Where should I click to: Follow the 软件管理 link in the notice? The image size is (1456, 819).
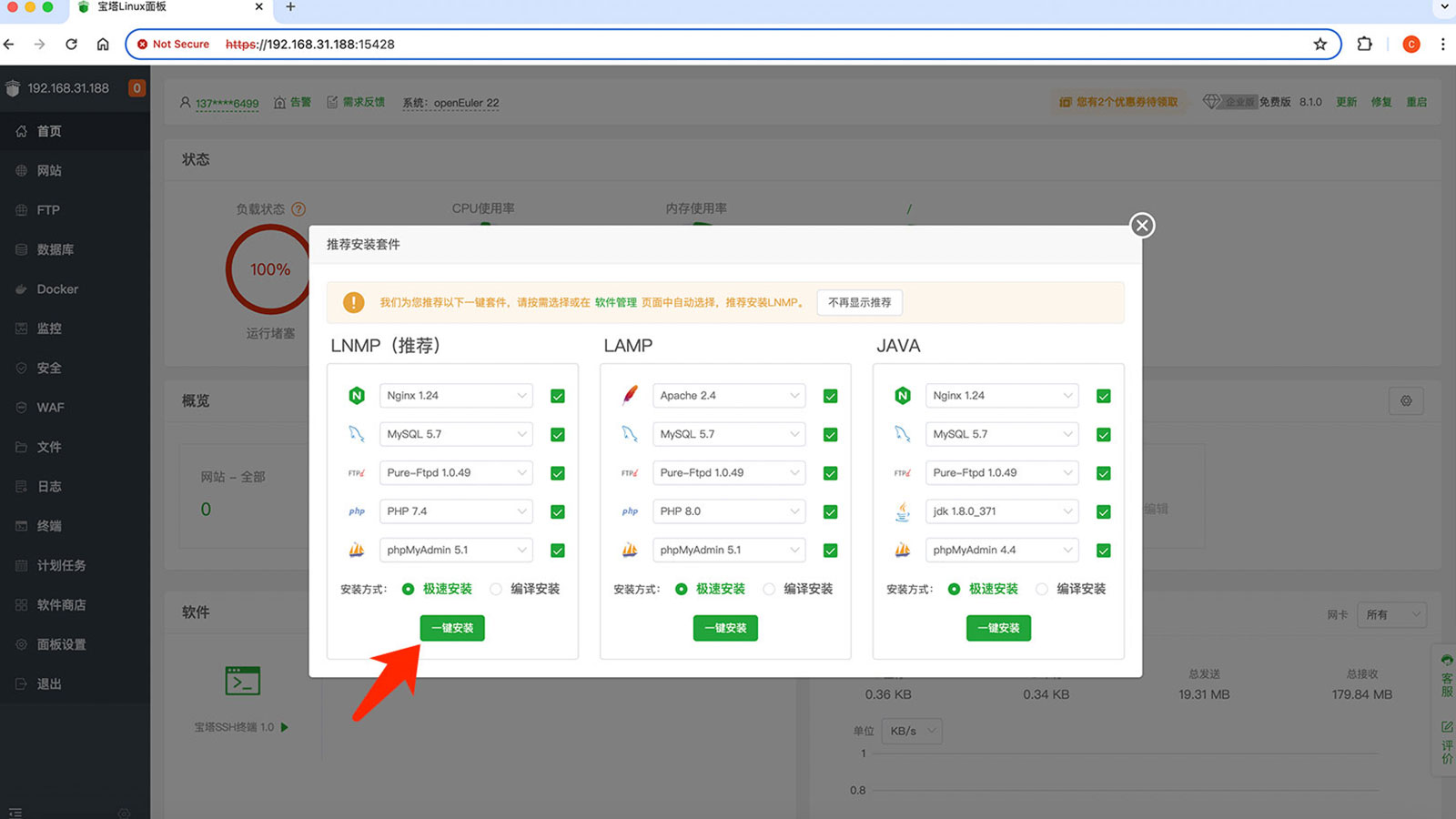[616, 302]
